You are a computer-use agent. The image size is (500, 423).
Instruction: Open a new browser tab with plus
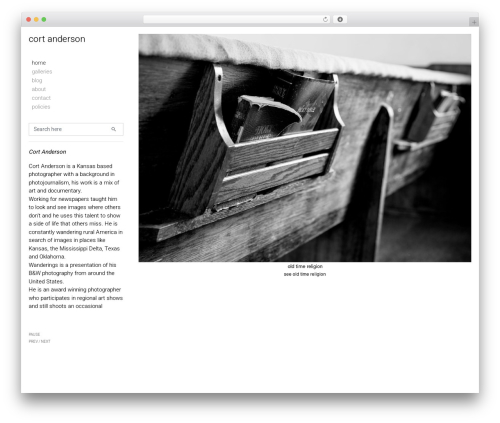(x=474, y=22)
